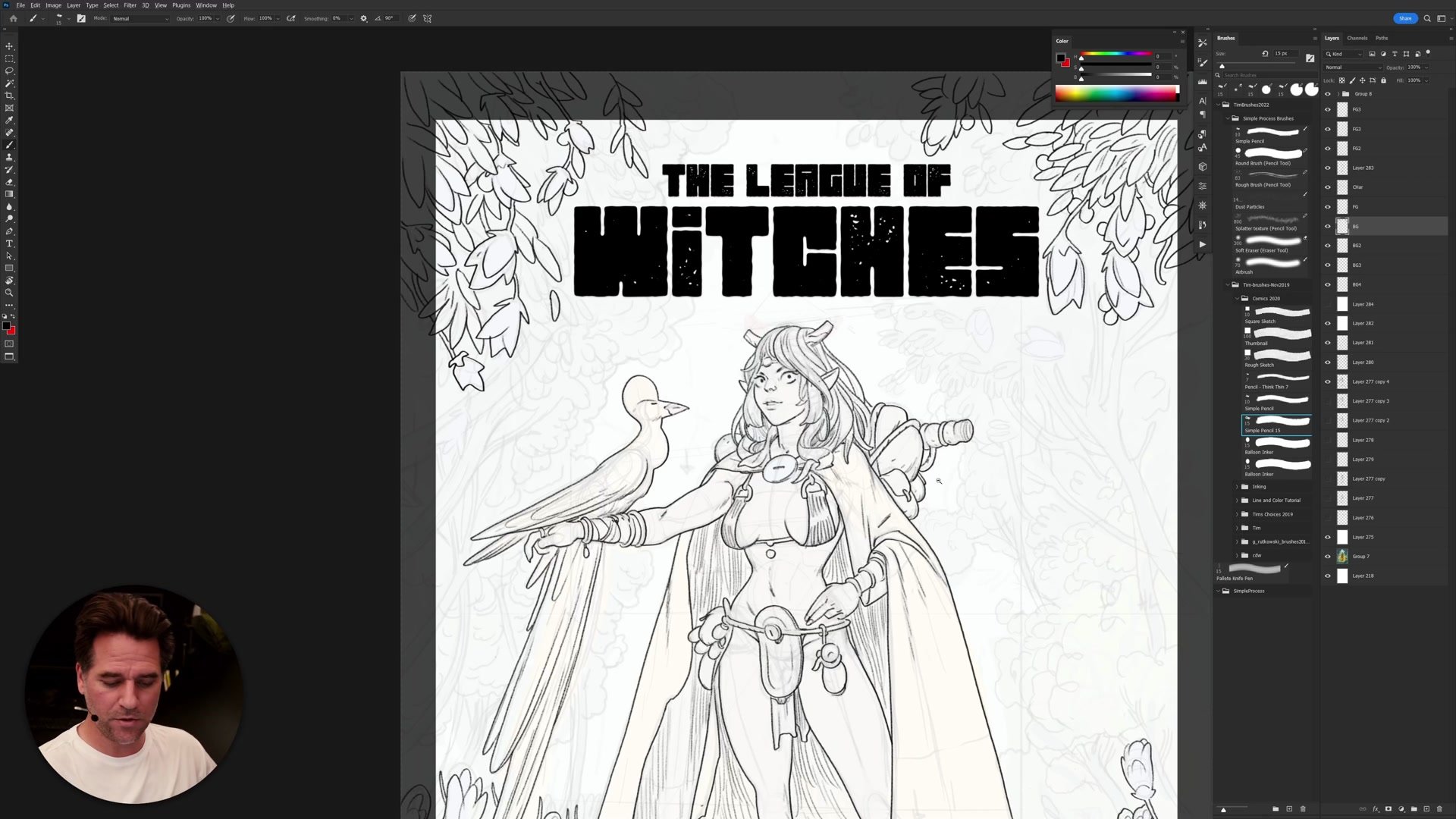Select the Balloon Inker brush preset
1456x819 pixels.
(x=1278, y=443)
